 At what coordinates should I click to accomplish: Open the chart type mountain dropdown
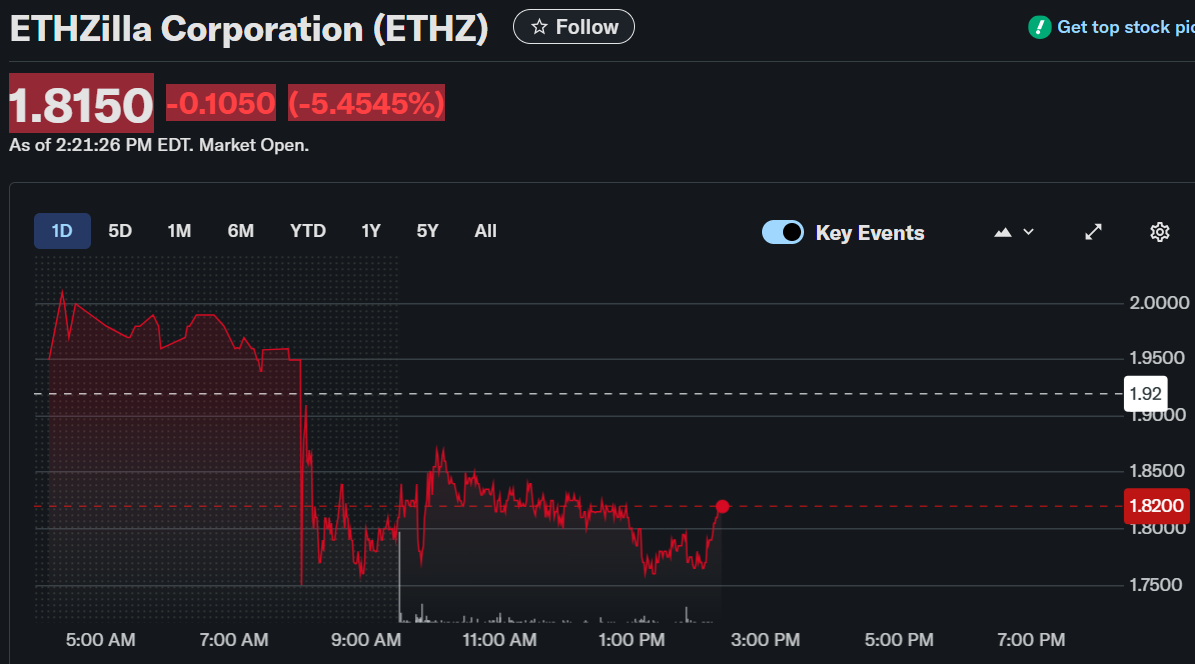coord(1014,232)
